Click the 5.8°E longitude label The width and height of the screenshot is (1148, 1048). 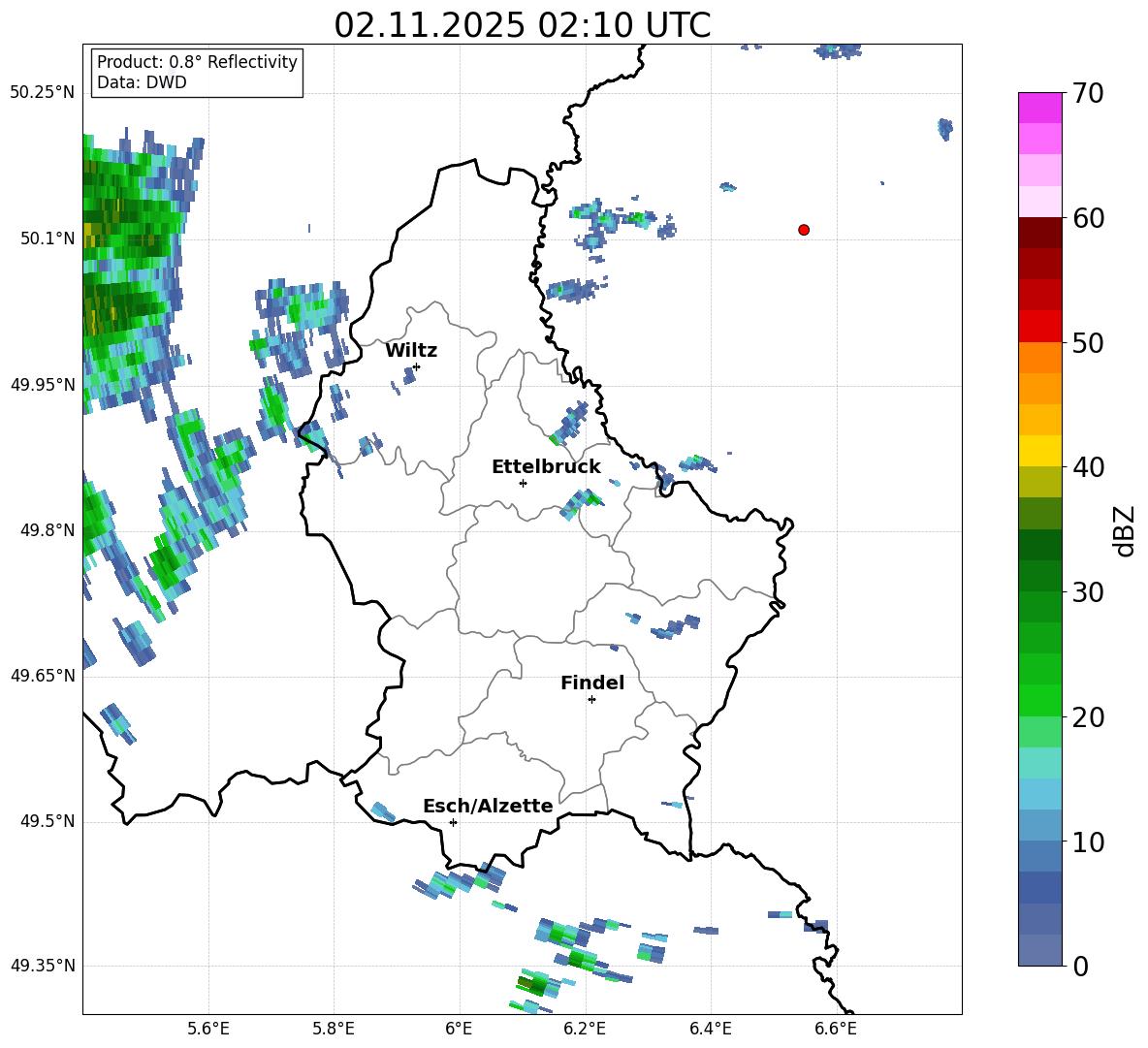tap(334, 1029)
